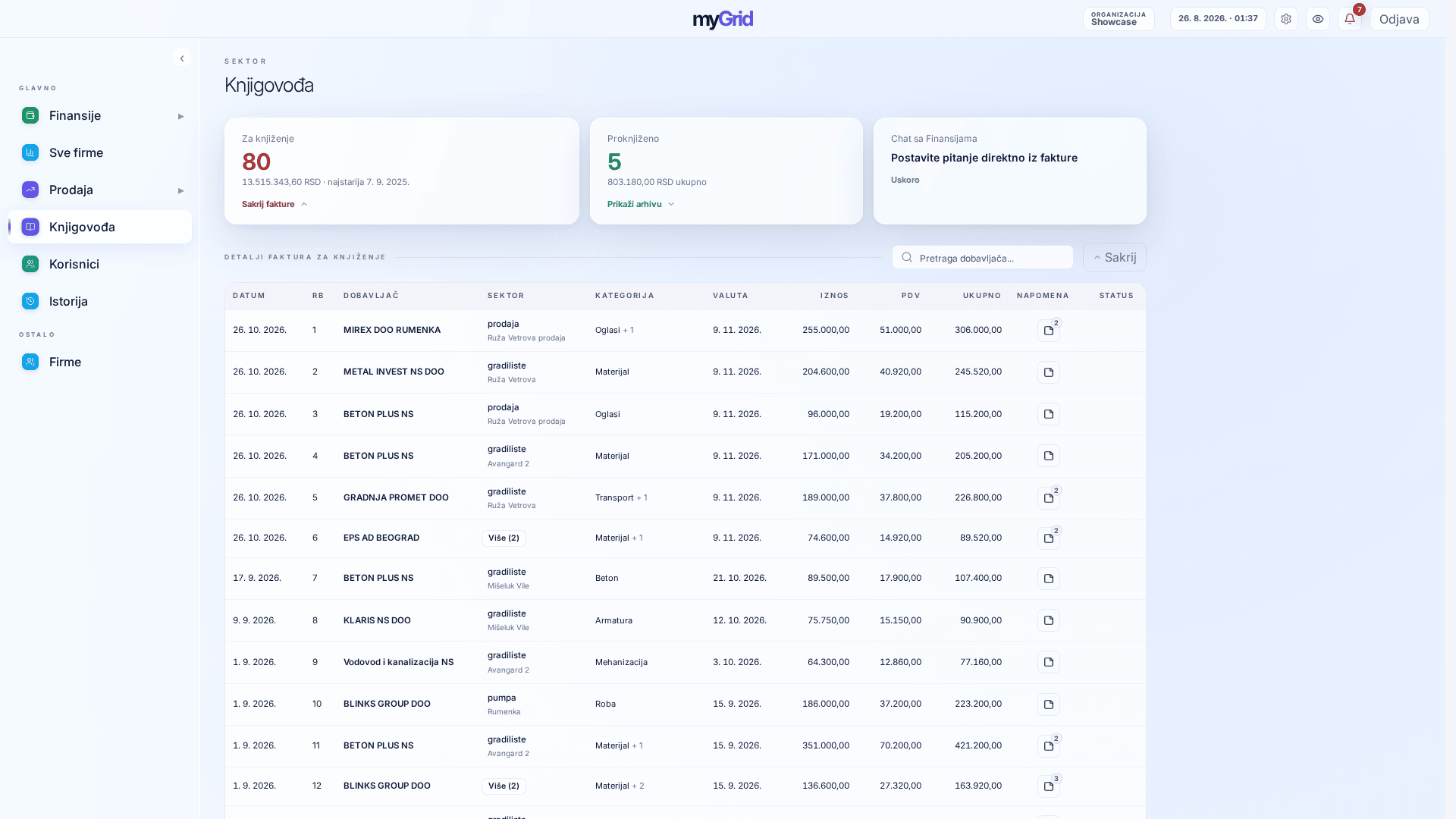Image resolution: width=1456 pixels, height=819 pixels.
Task: Click Oglasi + 1 category in row 1
Action: tap(614, 330)
